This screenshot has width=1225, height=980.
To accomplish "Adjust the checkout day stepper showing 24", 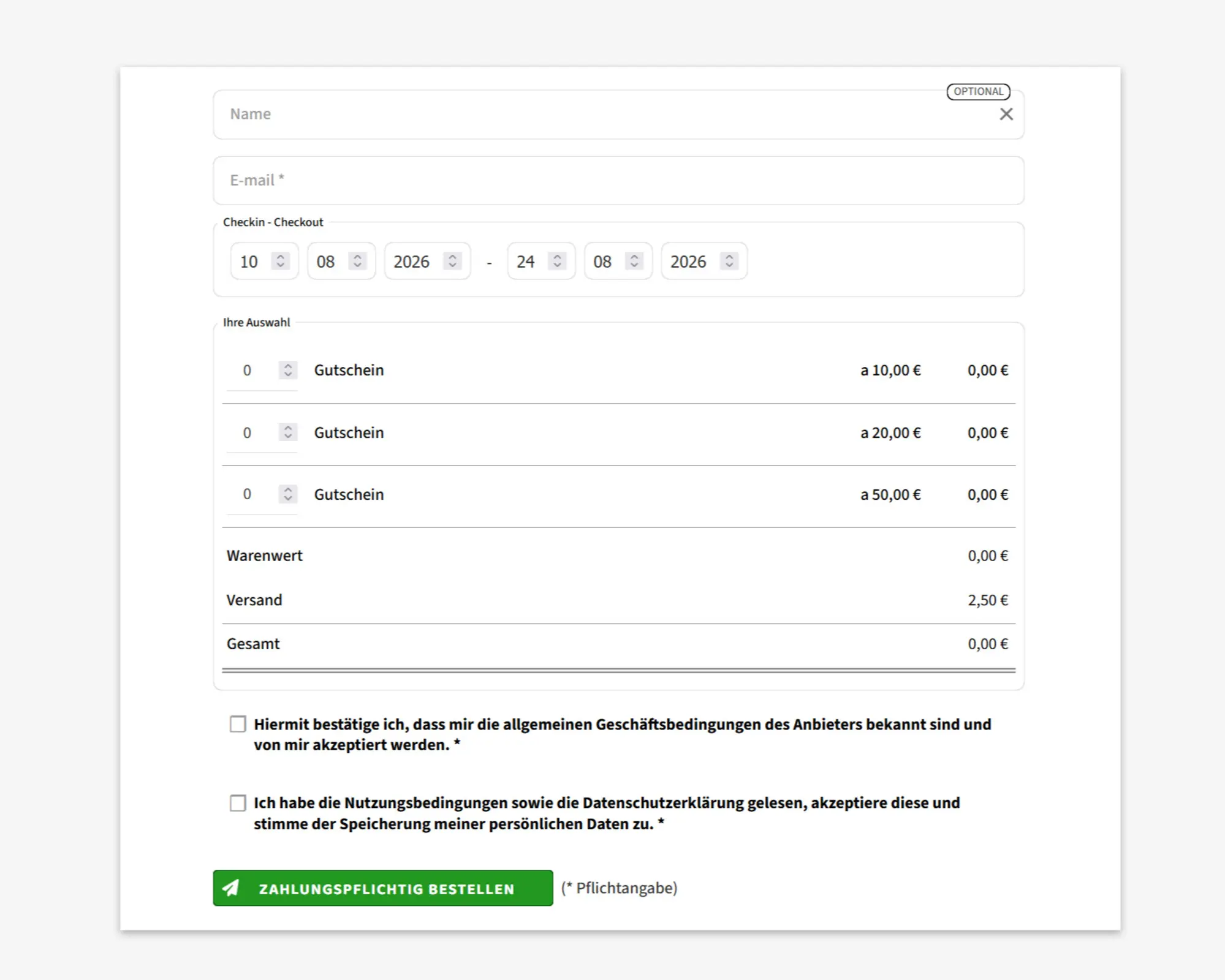I will pyautogui.click(x=557, y=261).
